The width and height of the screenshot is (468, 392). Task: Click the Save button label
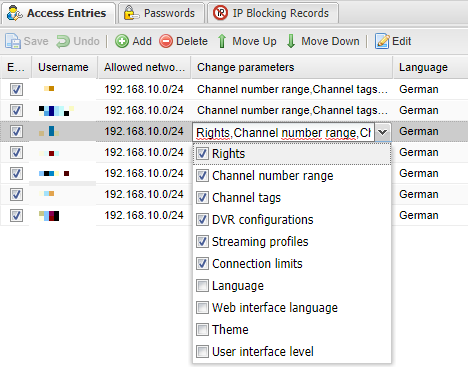pos(36,41)
